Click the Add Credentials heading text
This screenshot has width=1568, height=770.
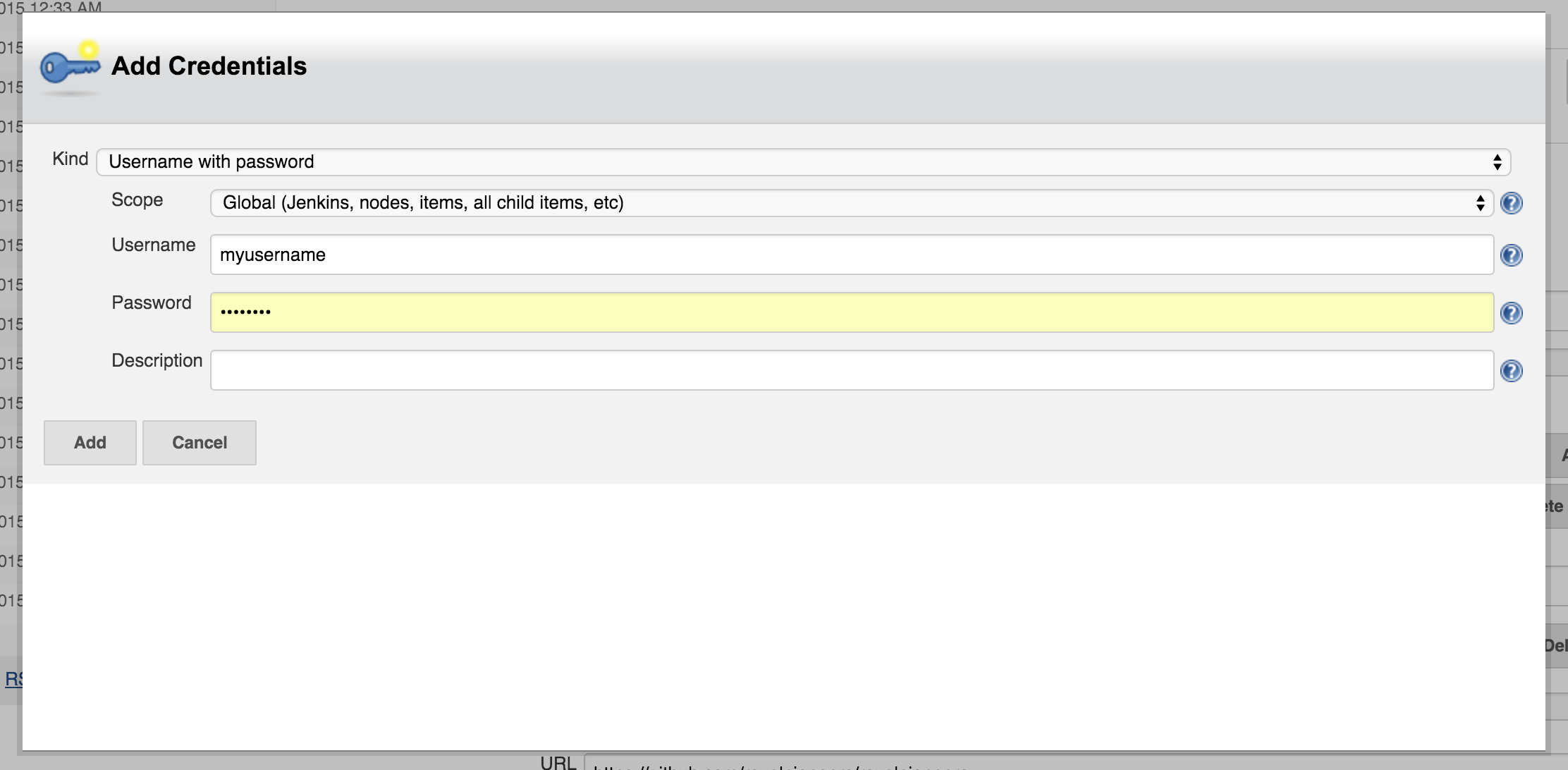coord(209,66)
